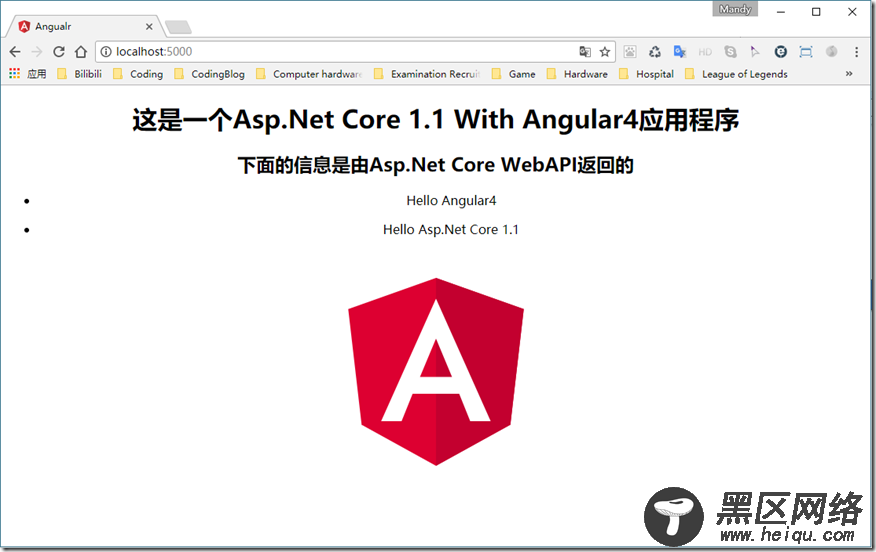Image resolution: width=876 pixels, height=552 pixels.
Task: Maximize the Chrome window
Action: coord(816,12)
